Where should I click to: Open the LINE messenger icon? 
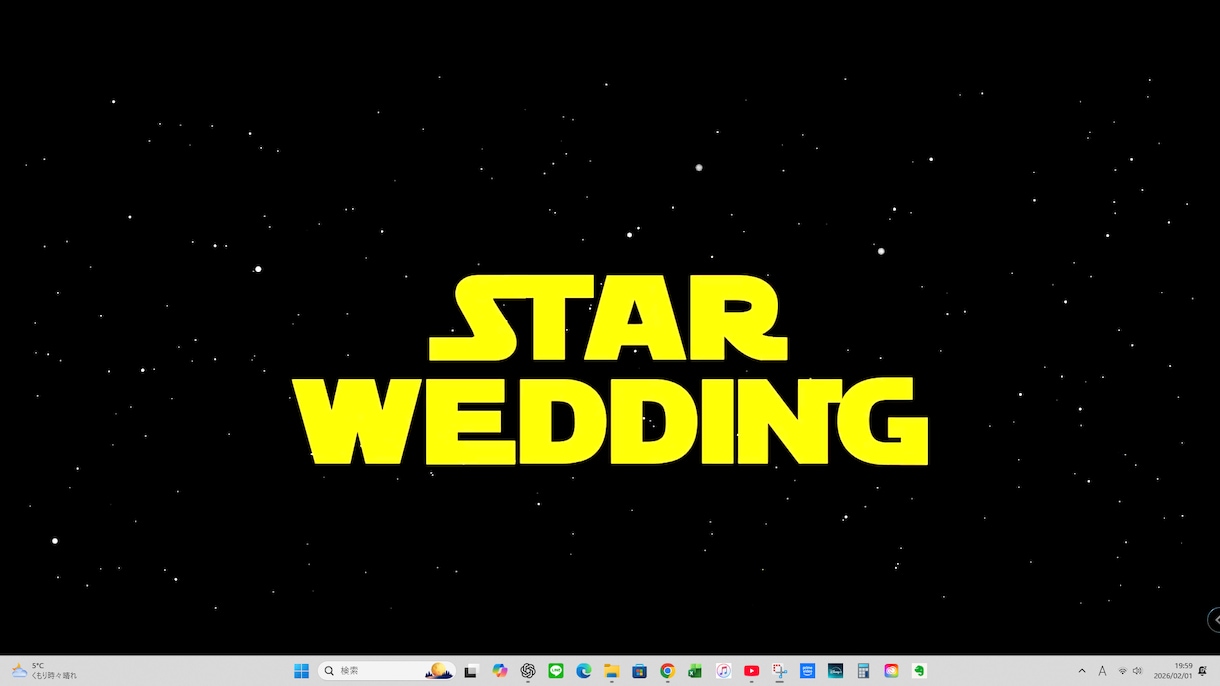coord(556,671)
